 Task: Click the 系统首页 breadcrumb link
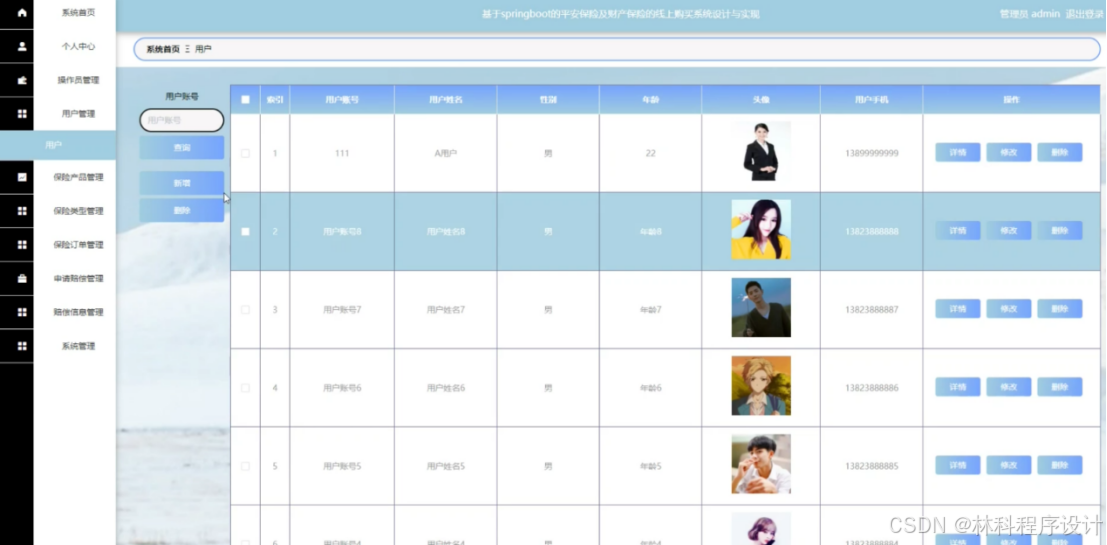[x=163, y=49]
